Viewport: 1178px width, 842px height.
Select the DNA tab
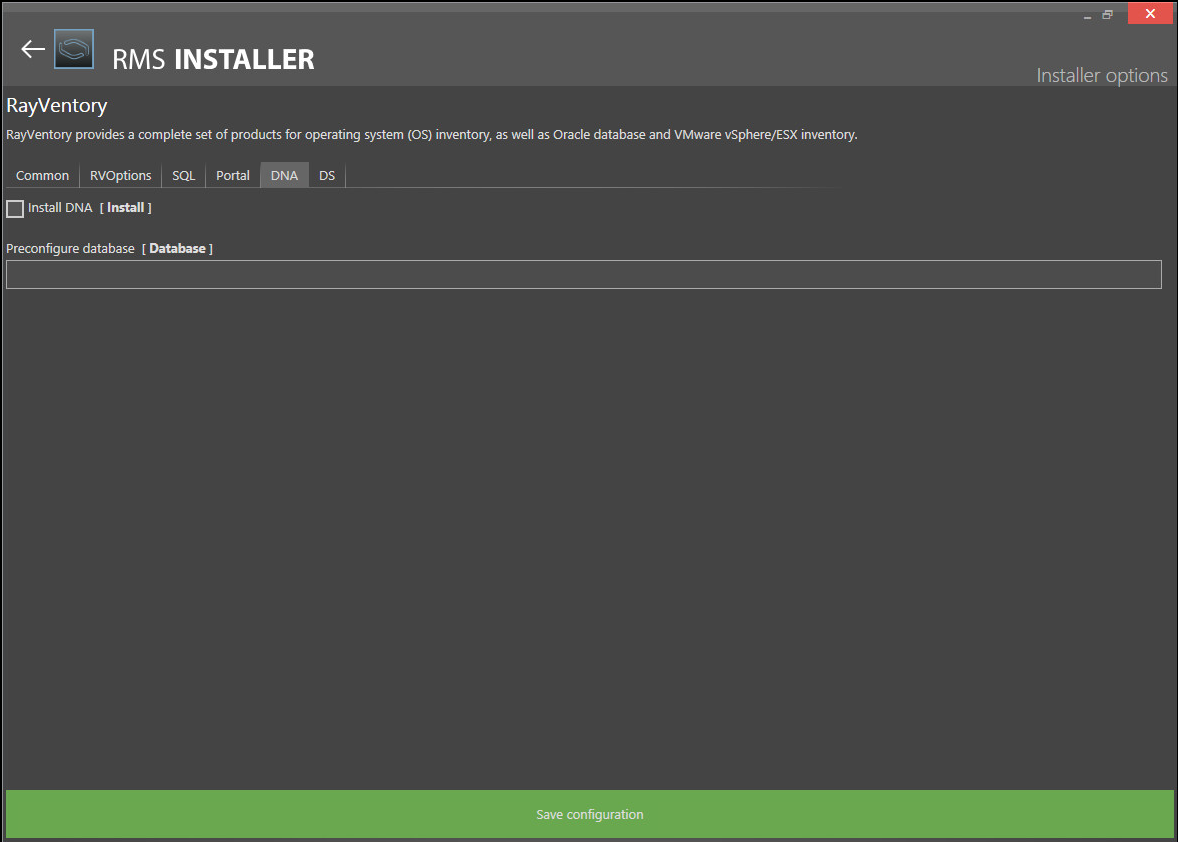[284, 175]
